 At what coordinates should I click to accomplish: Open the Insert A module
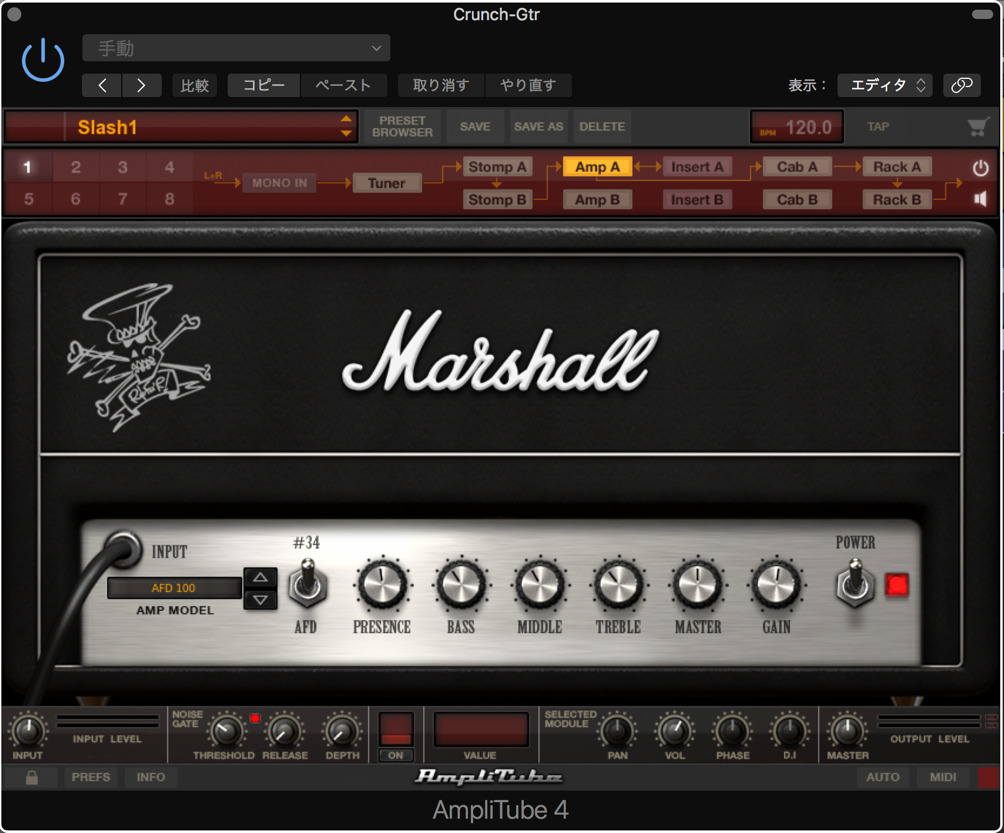[x=697, y=167]
